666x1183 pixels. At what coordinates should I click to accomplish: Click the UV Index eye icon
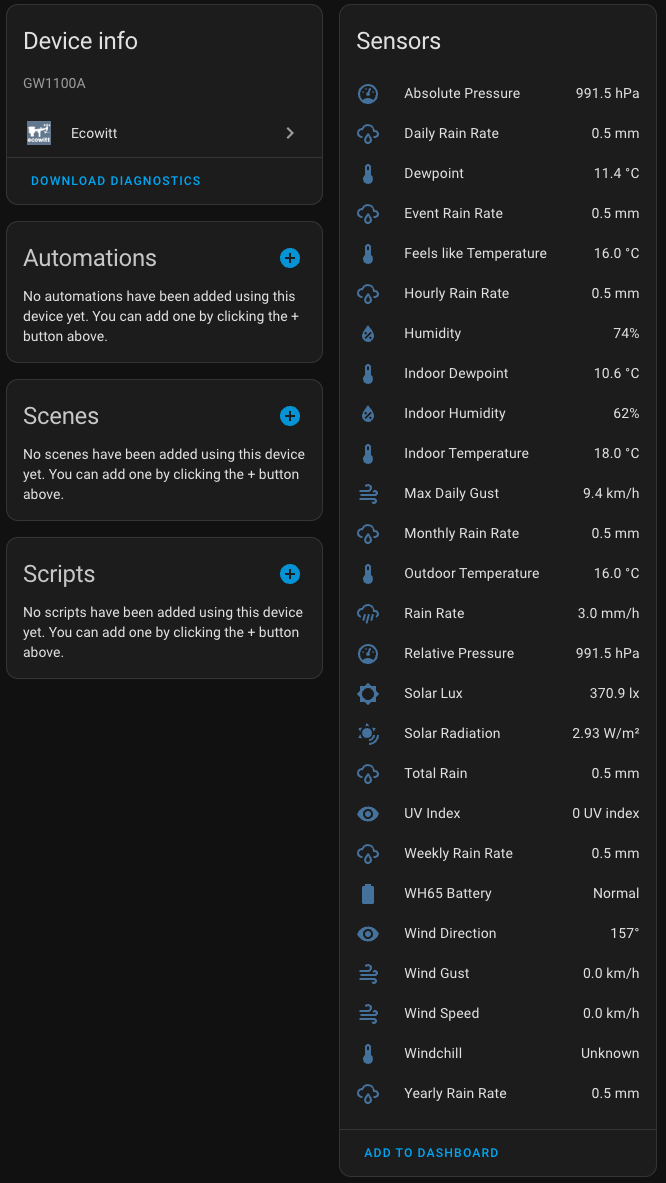pos(368,813)
